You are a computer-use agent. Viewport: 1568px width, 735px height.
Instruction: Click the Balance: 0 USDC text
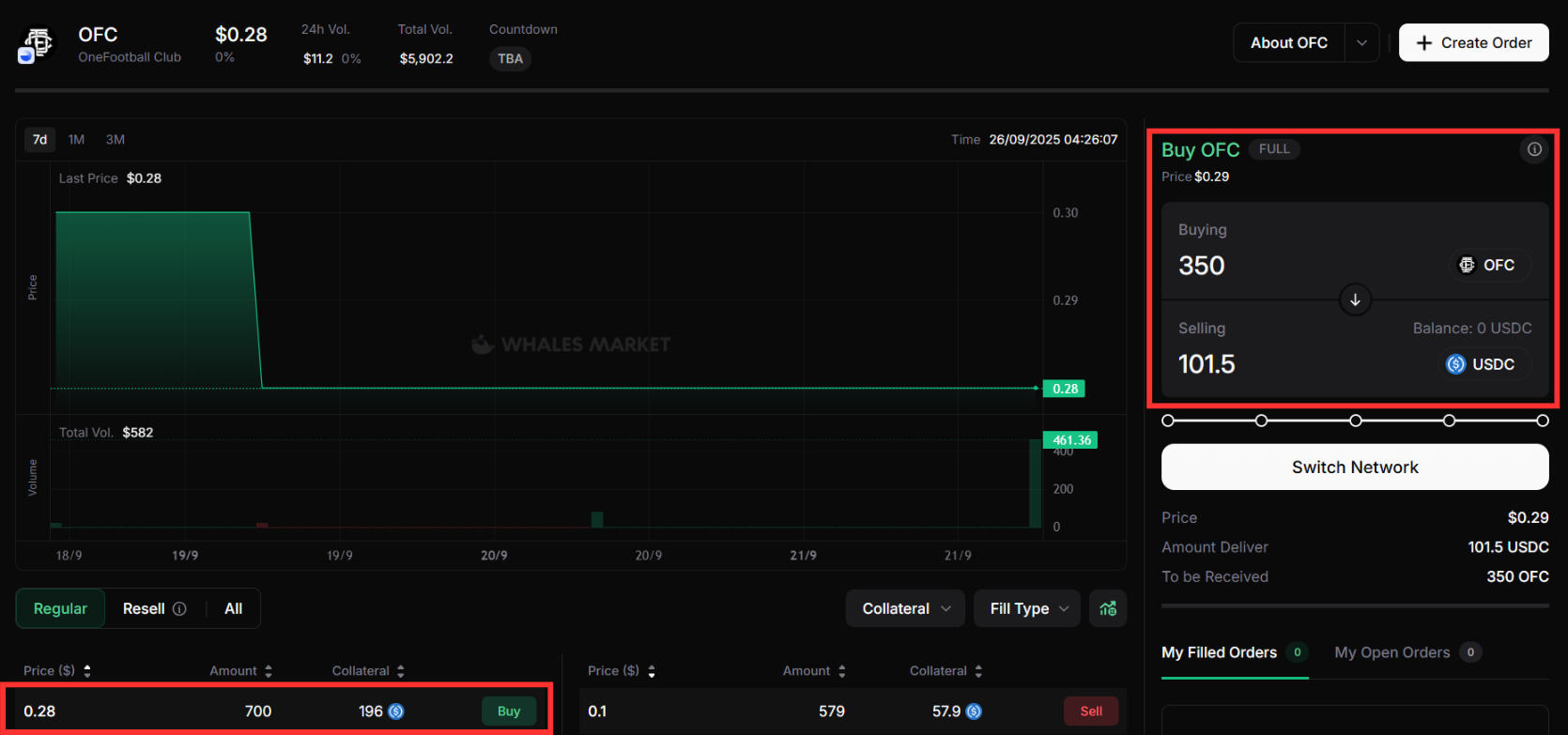(1472, 329)
